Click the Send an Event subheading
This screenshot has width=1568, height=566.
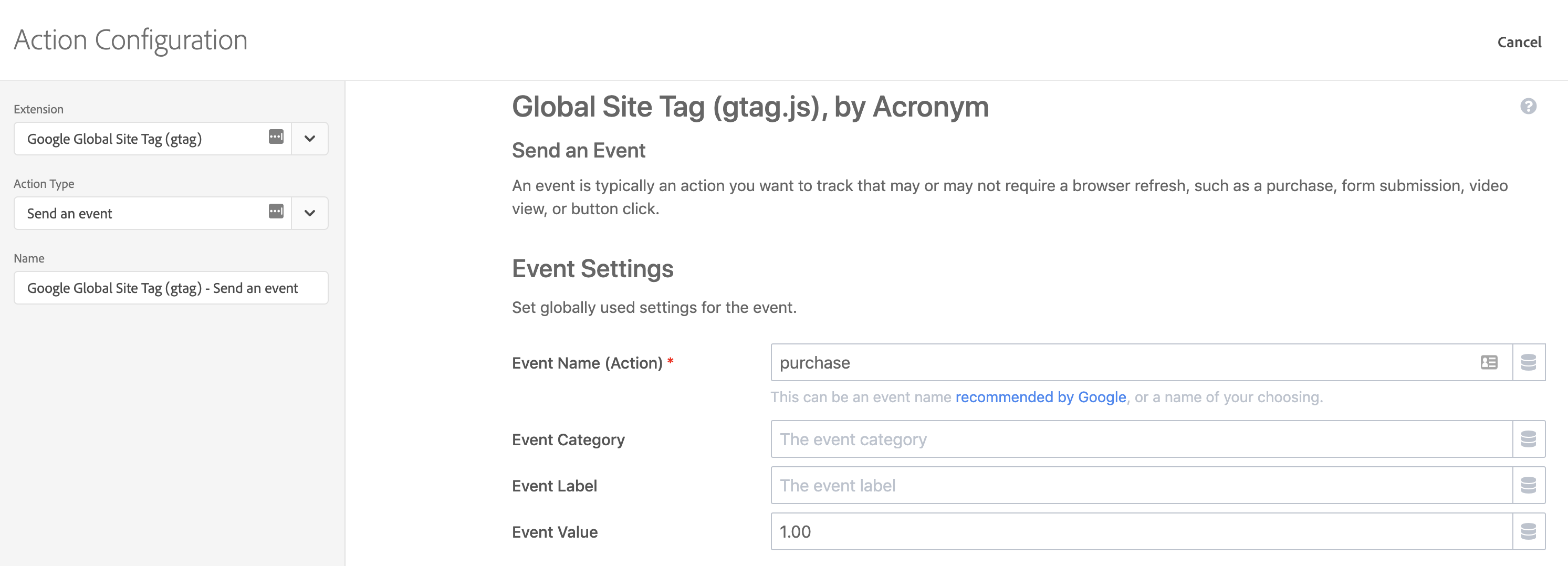[578, 150]
